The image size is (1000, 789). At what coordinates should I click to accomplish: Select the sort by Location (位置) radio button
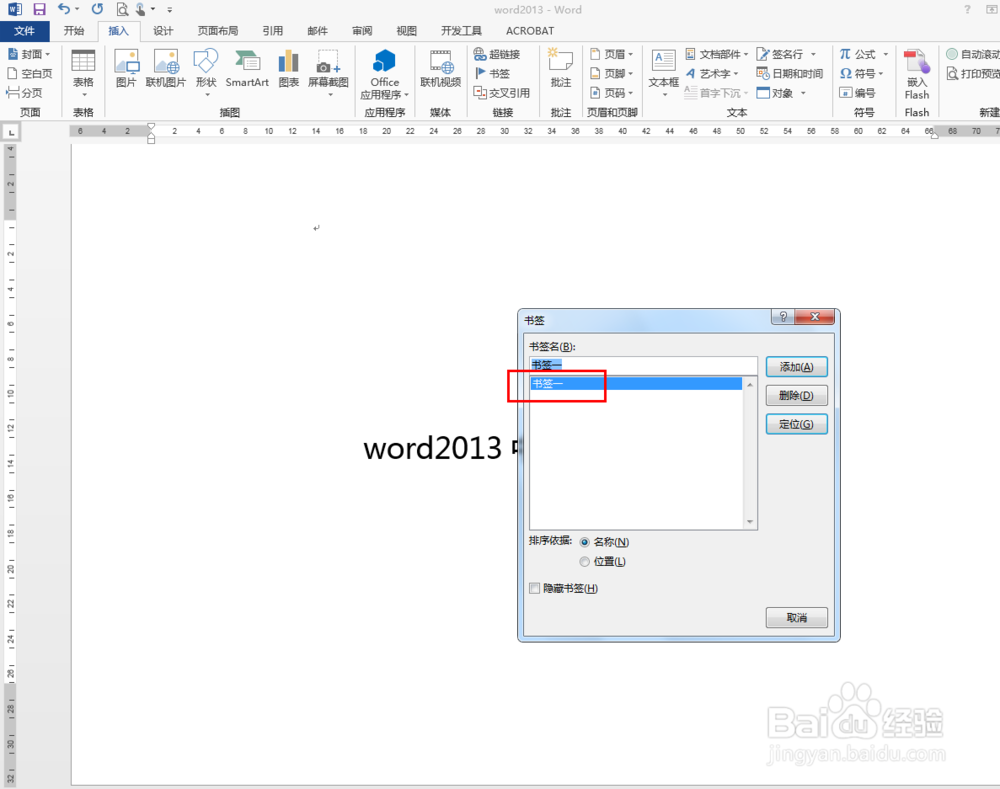584,561
